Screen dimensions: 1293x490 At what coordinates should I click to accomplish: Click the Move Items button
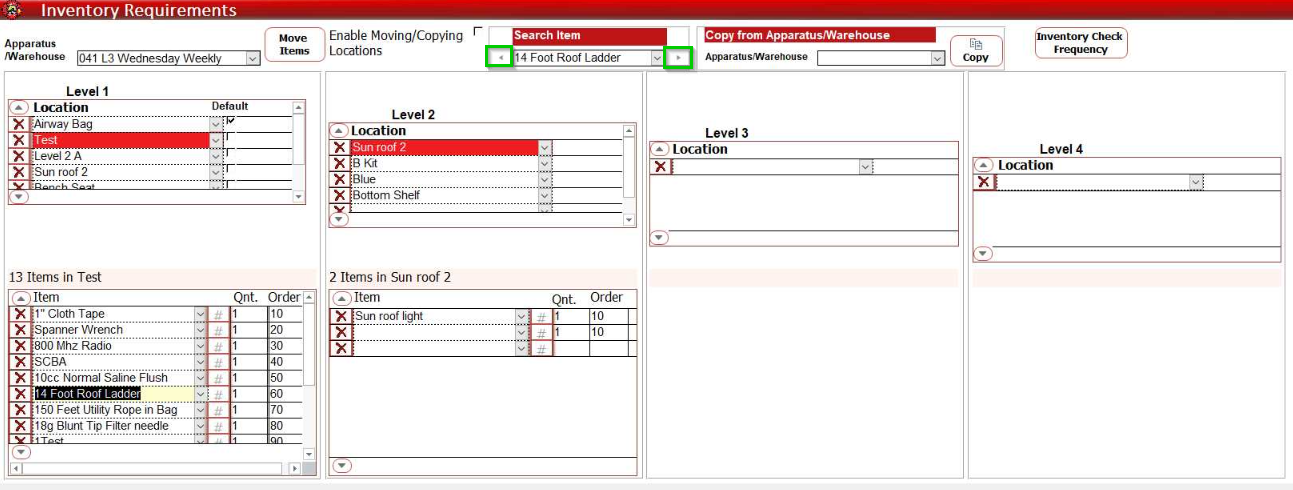tap(294, 45)
